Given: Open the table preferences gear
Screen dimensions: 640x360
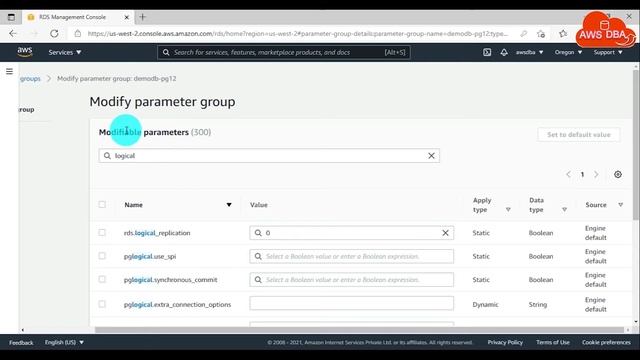Looking at the screenshot, I should pos(618,174).
